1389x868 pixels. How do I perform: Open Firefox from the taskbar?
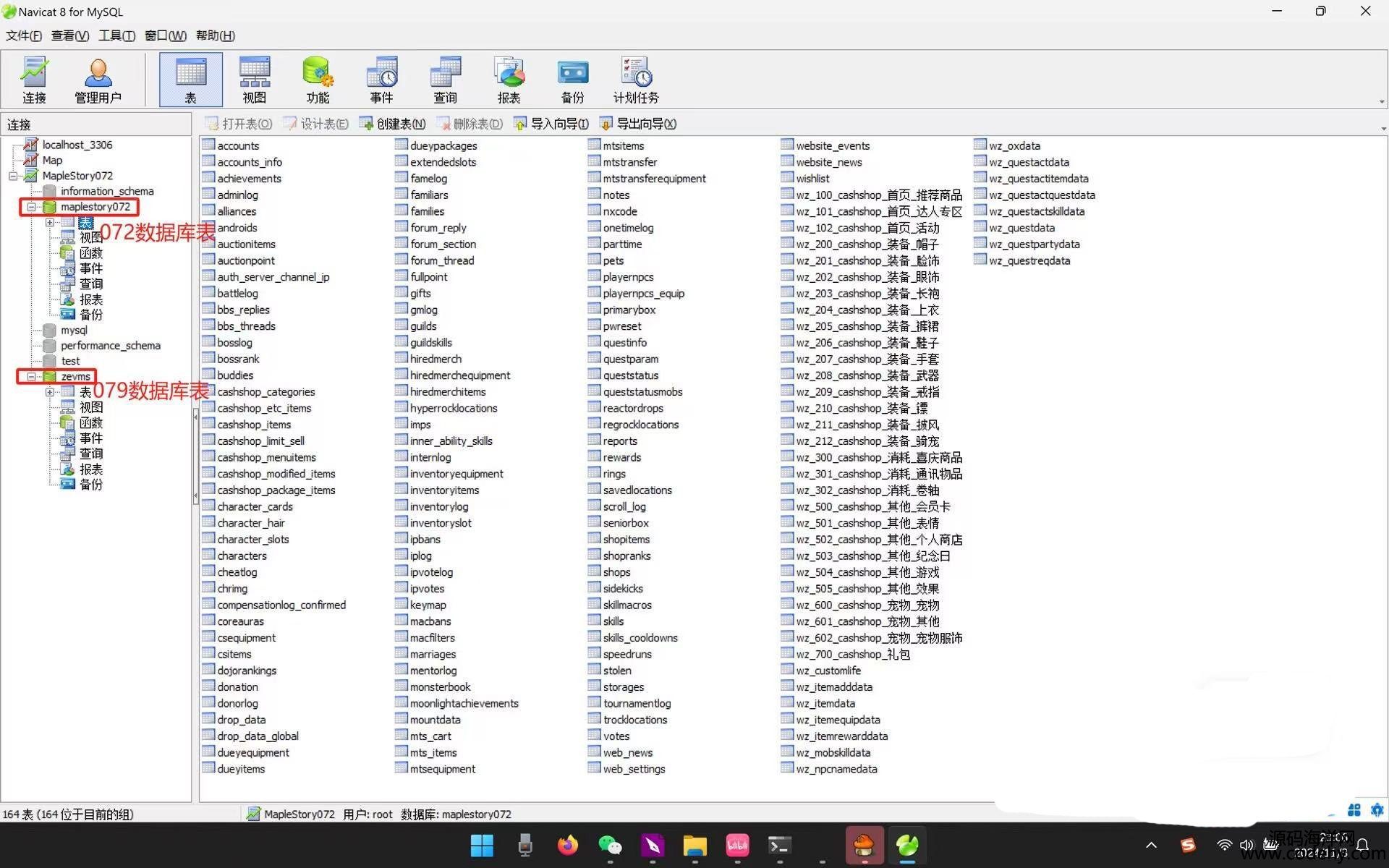567,845
